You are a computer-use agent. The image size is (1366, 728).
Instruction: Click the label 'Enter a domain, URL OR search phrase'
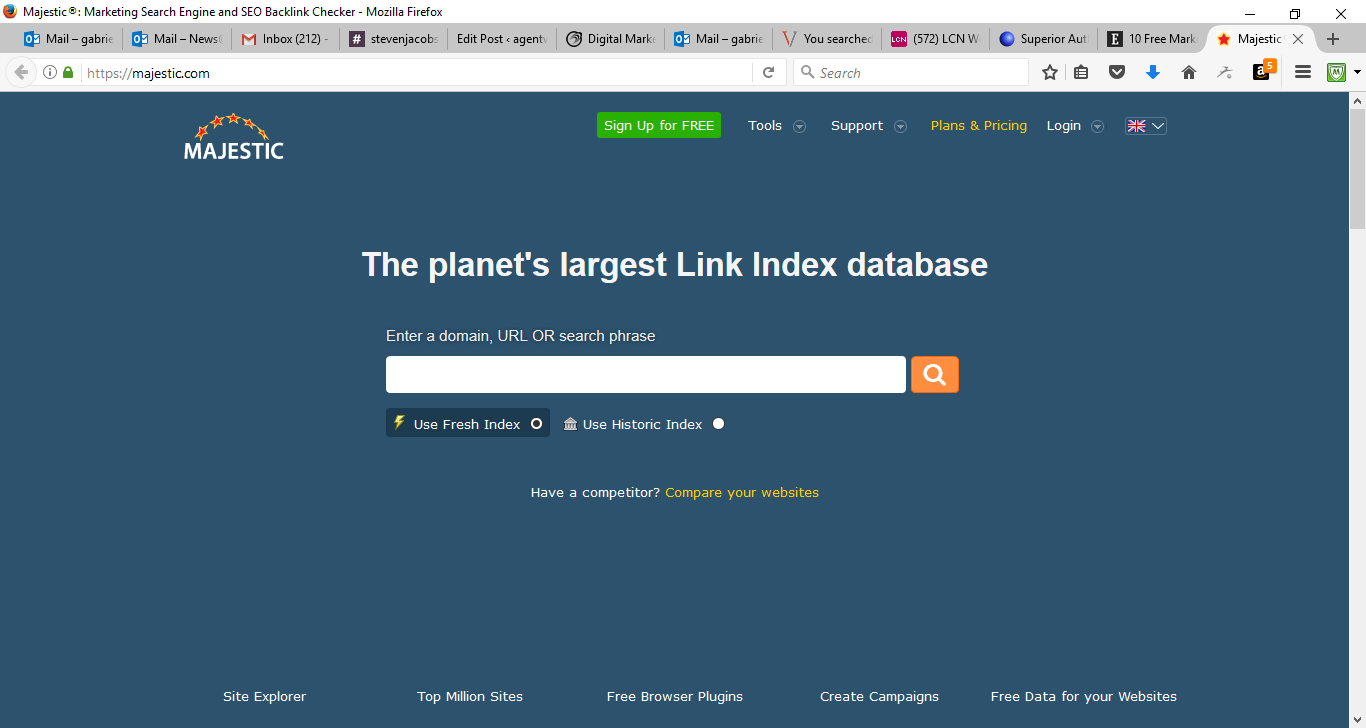(521, 336)
